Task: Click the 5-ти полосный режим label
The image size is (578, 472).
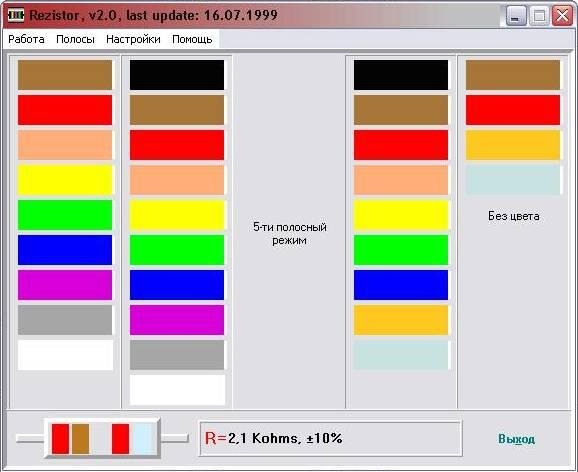Action: click(x=290, y=233)
